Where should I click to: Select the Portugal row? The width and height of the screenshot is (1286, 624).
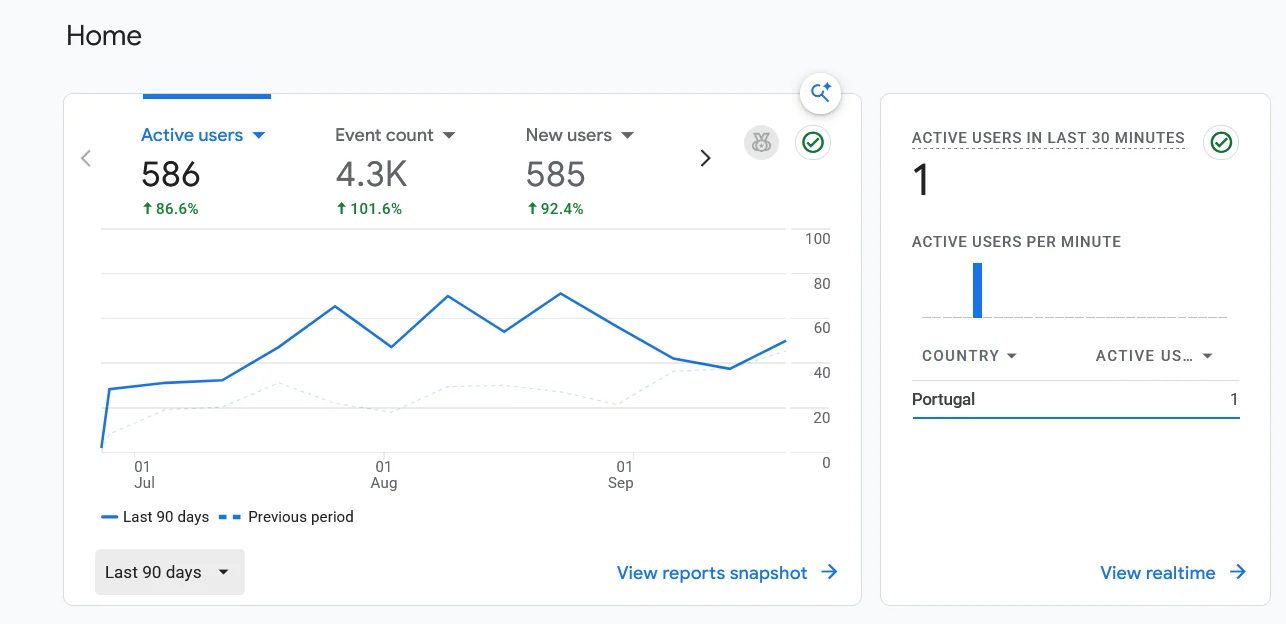(1076, 400)
